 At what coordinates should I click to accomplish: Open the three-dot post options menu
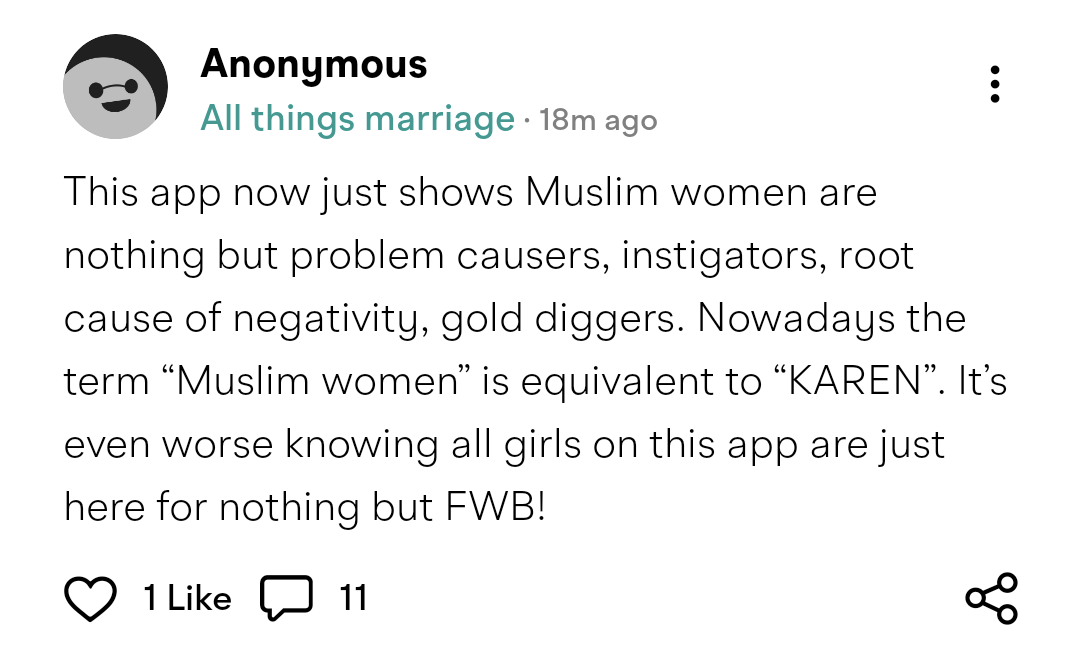tap(994, 84)
